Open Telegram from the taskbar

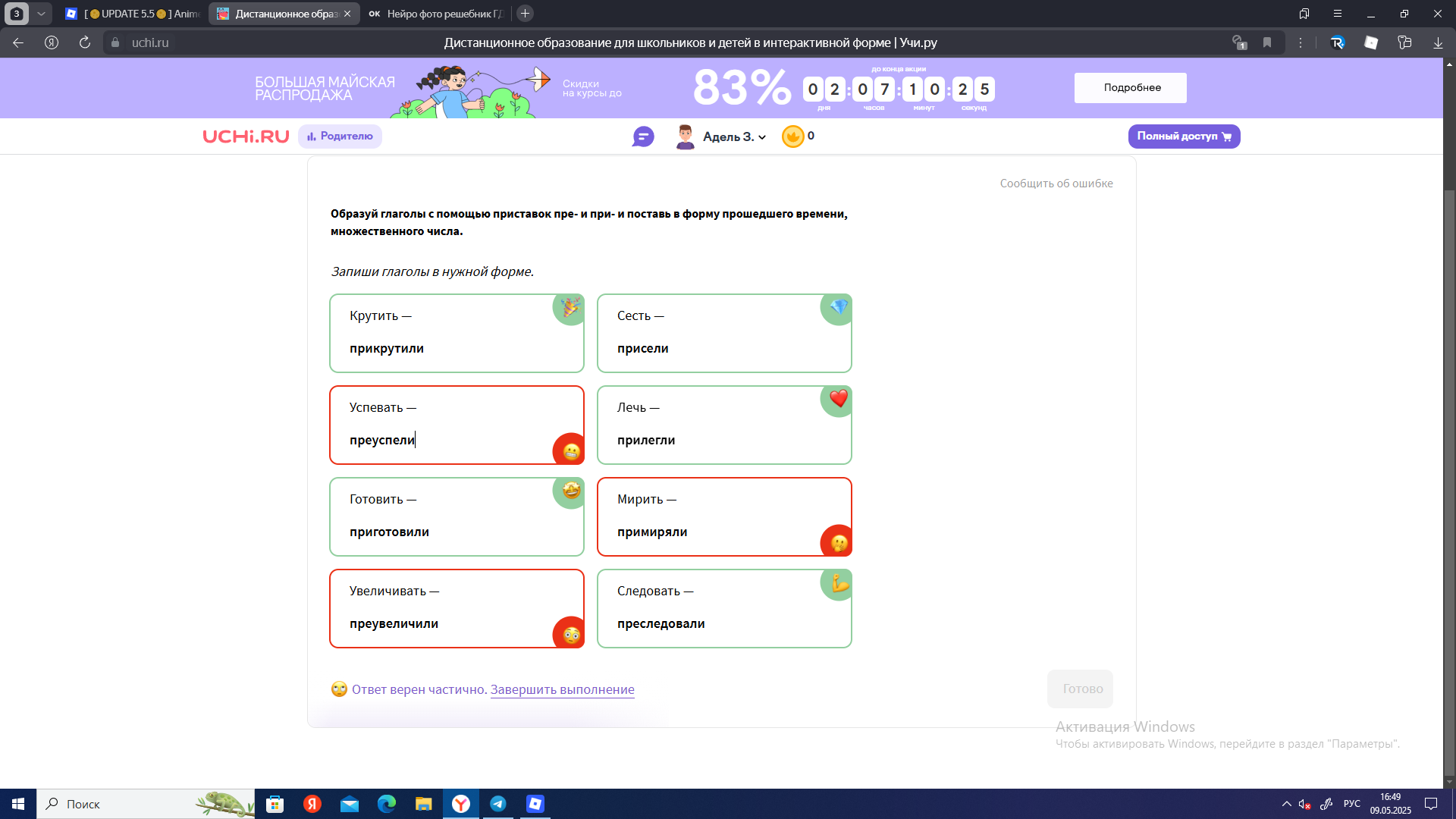(x=498, y=804)
